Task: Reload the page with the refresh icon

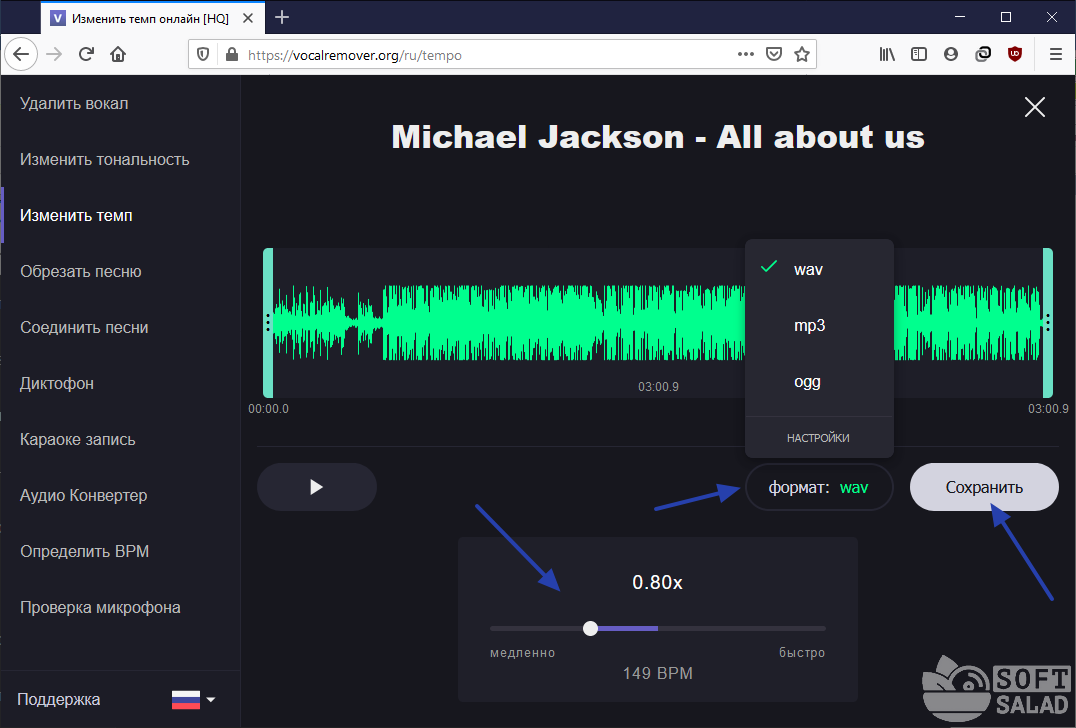Action: click(86, 54)
